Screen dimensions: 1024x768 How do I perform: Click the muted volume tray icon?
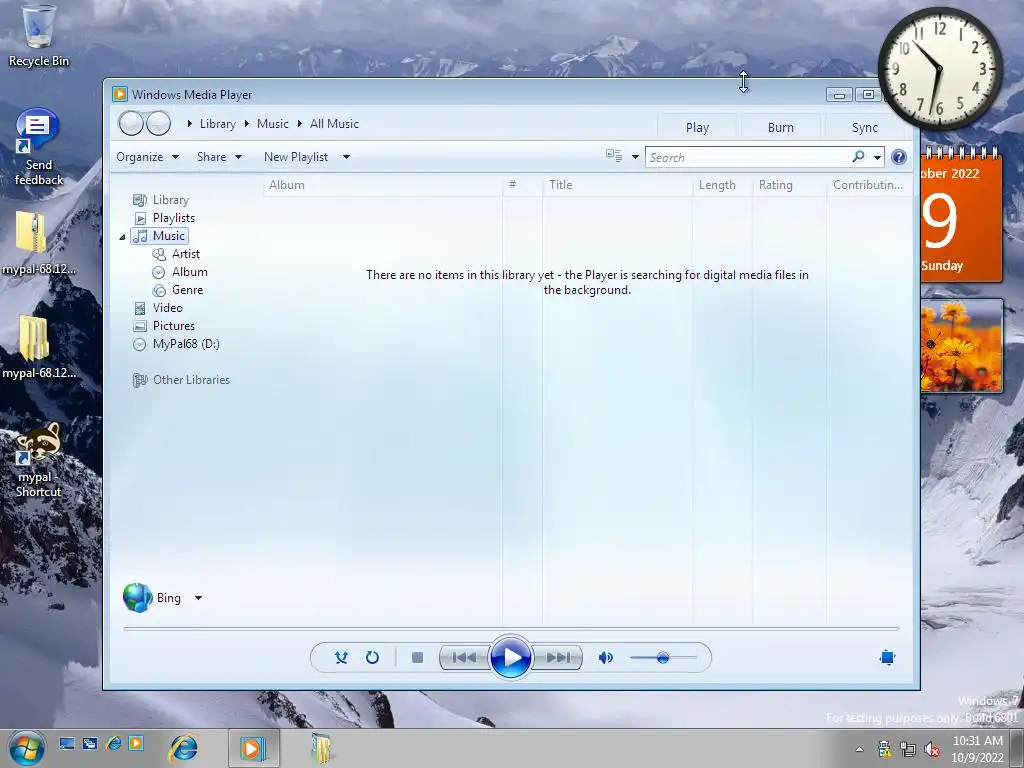point(933,749)
